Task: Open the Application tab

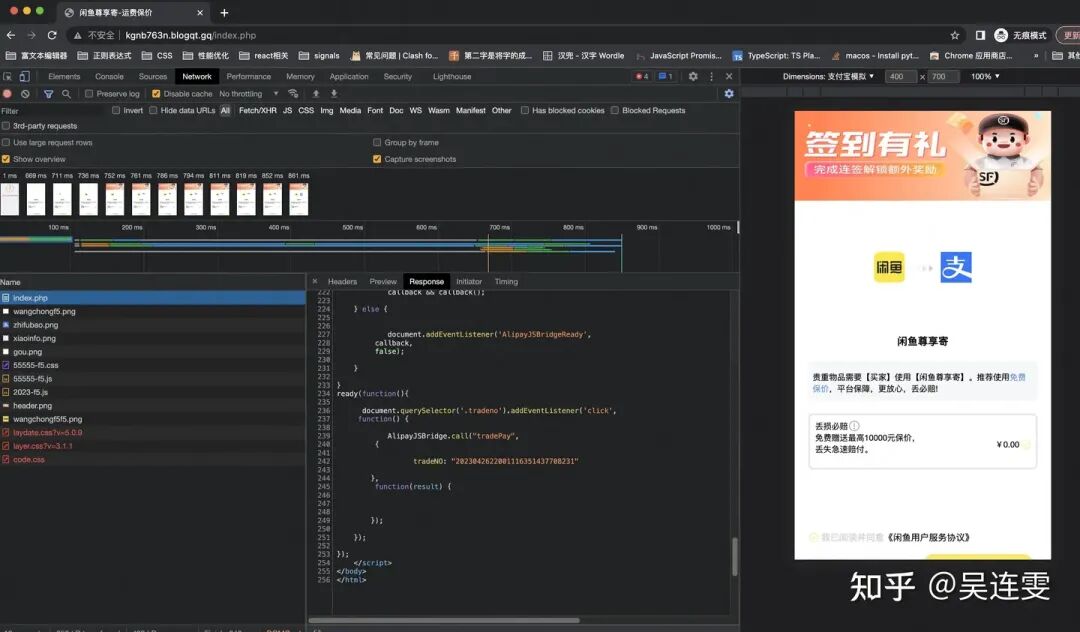Action: (x=349, y=76)
